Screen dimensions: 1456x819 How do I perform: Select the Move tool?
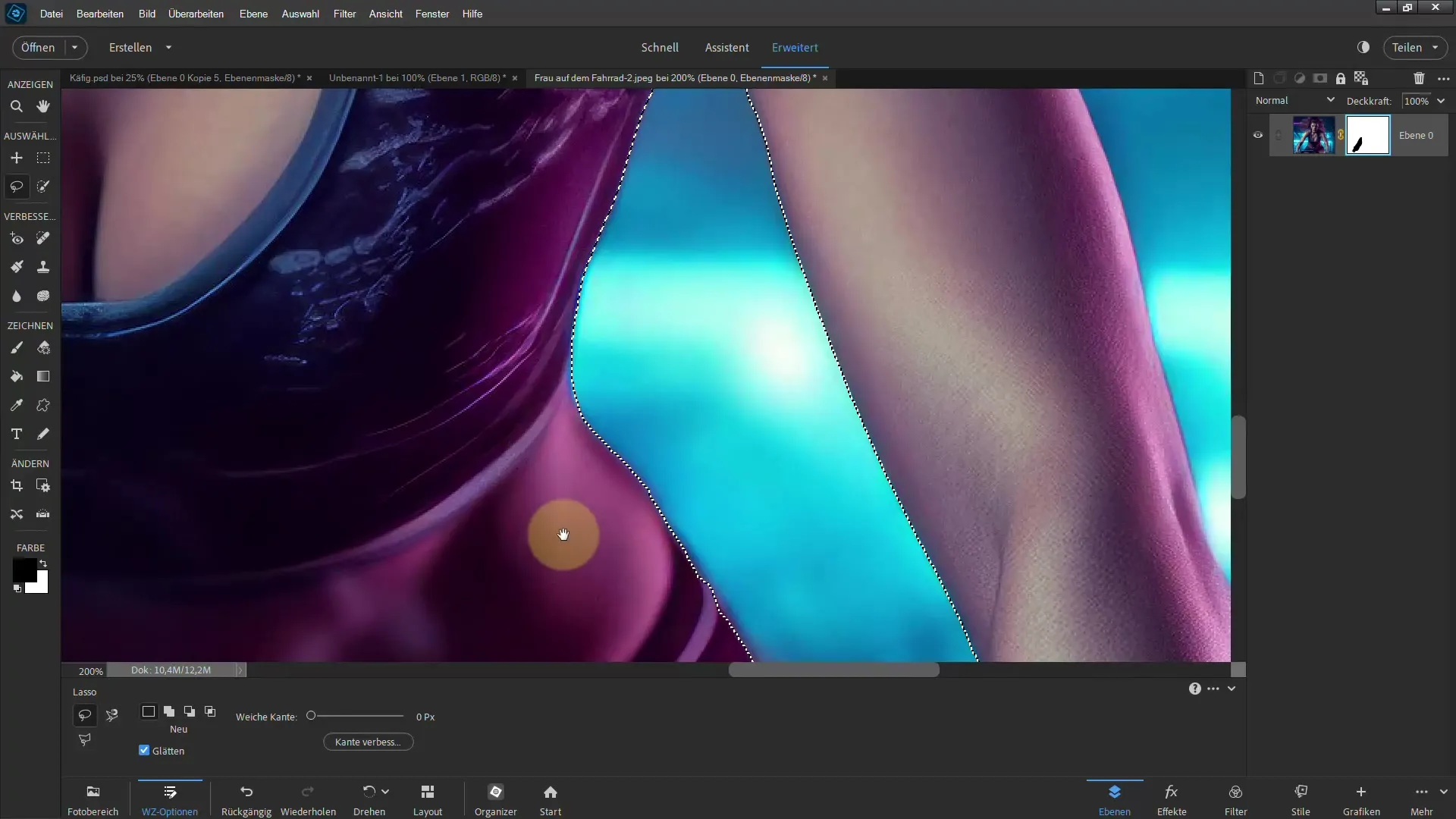pyautogui.click(x=16, y=158)
